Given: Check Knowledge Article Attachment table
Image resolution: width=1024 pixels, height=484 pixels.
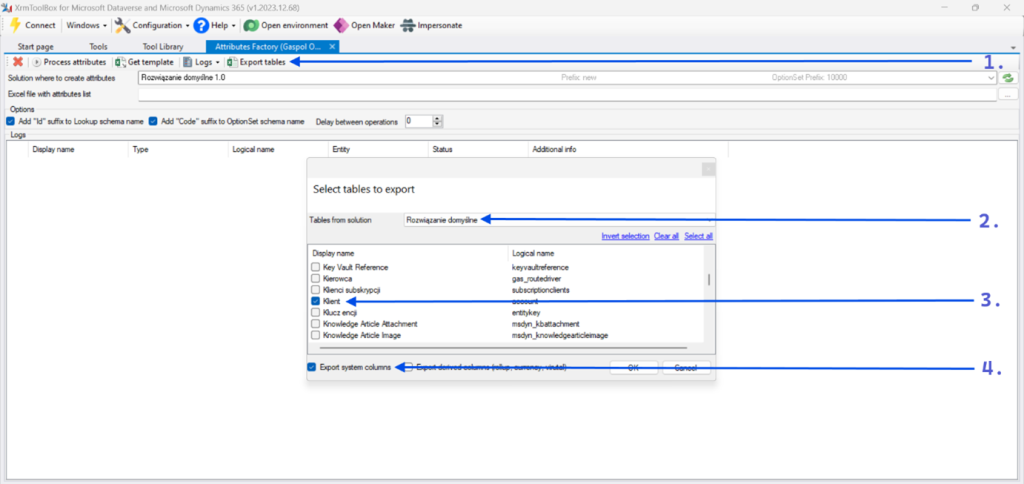Looking at the screenshot, I should point(316,324).
